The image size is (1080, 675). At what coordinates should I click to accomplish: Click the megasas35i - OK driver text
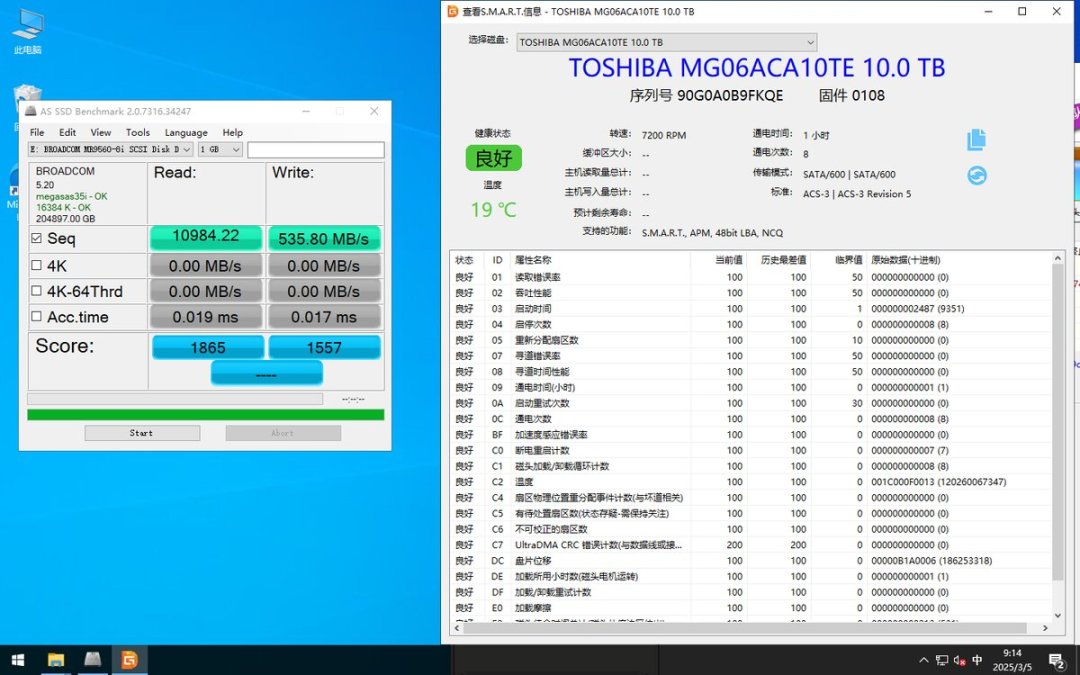(72, 196)
